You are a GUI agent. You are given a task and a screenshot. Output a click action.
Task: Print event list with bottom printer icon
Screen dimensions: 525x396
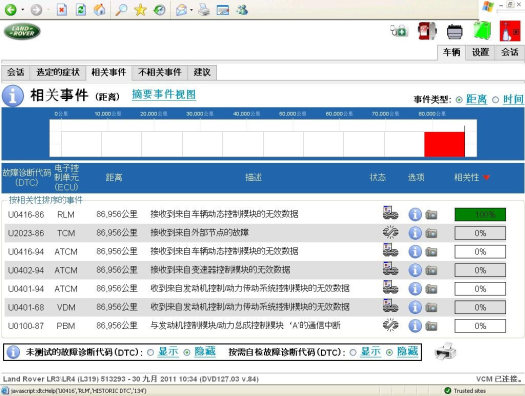coord(445,351)
